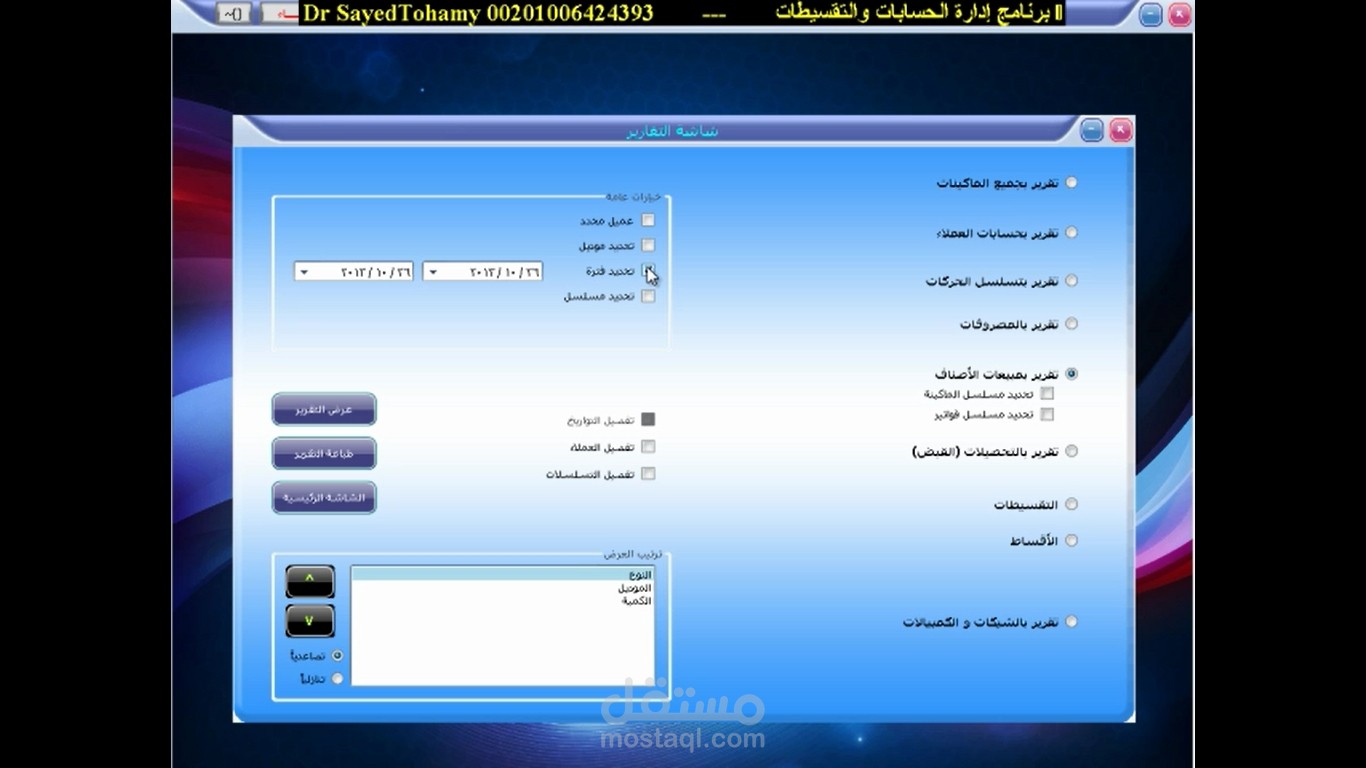Screen dimensions: 1366x768
Task: Move the sort item down with the v button
Action: (310, 621)
